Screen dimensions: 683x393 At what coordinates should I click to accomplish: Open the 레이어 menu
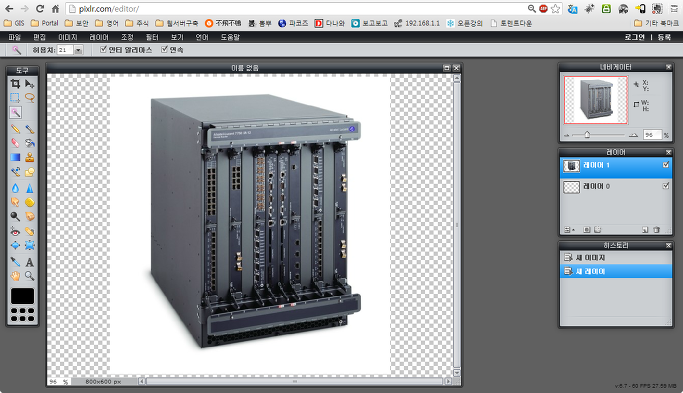(99, 37)
